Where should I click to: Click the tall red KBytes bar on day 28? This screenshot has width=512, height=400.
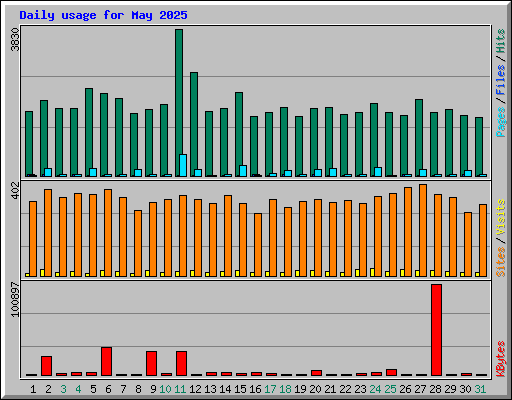point(436,330)
